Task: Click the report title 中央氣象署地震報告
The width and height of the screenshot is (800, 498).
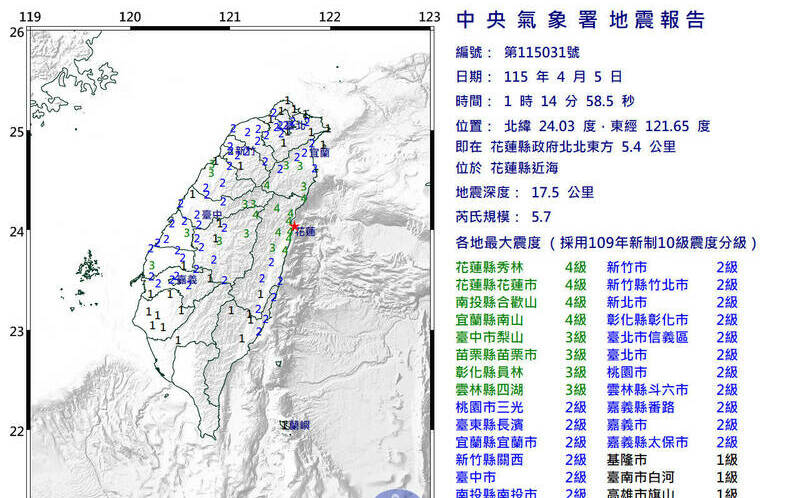Action: point(581,20)
